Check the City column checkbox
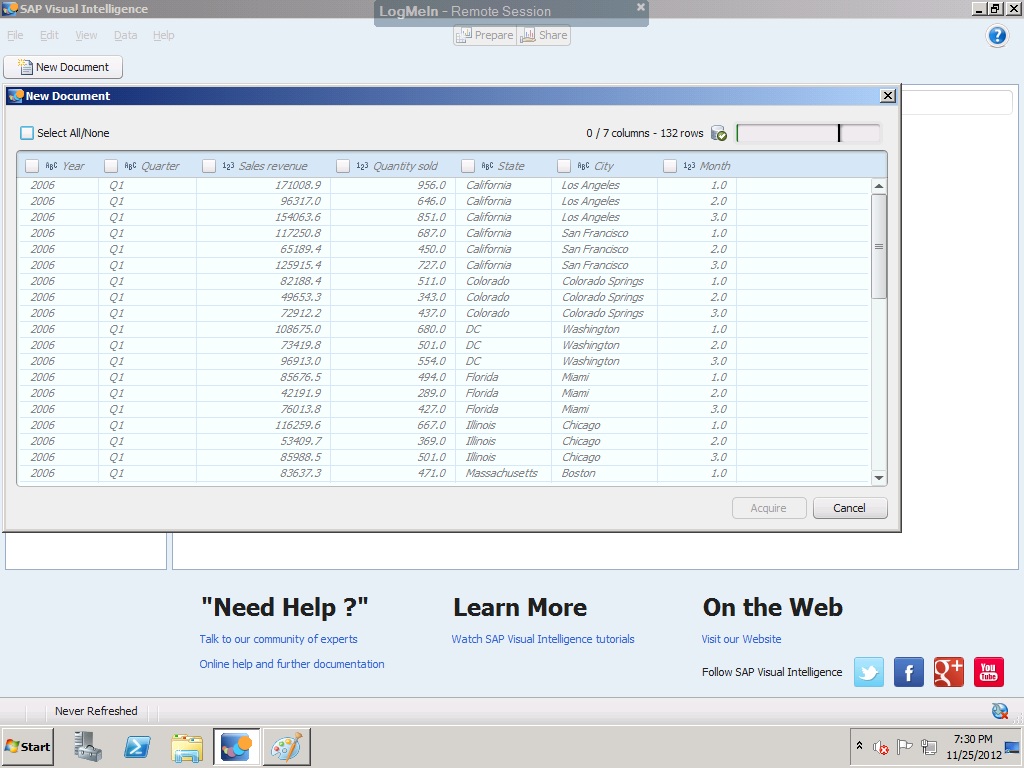 (564, 166)
